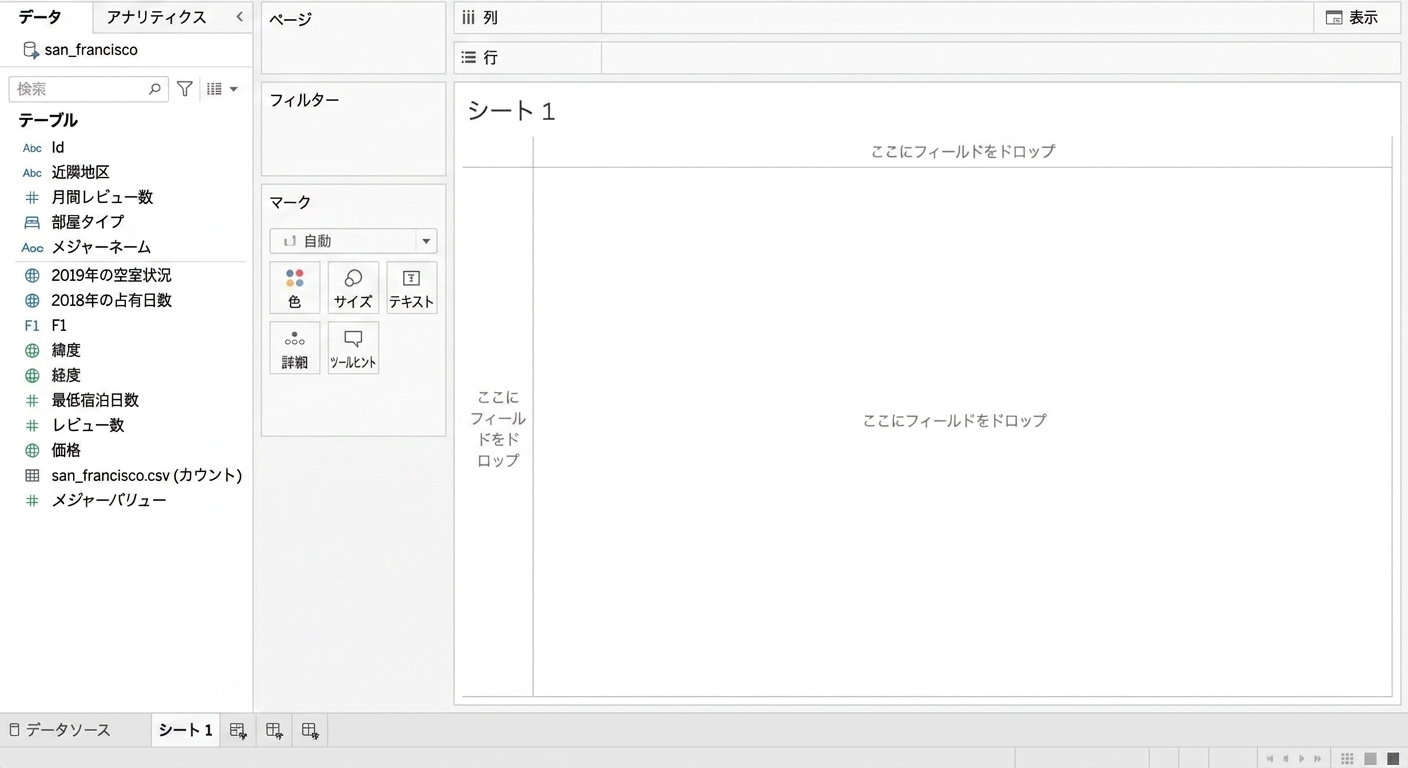Click the シート 1 title
Image resolution: width=1408 pixels, height=768 pixels.
tap(511, 111)
